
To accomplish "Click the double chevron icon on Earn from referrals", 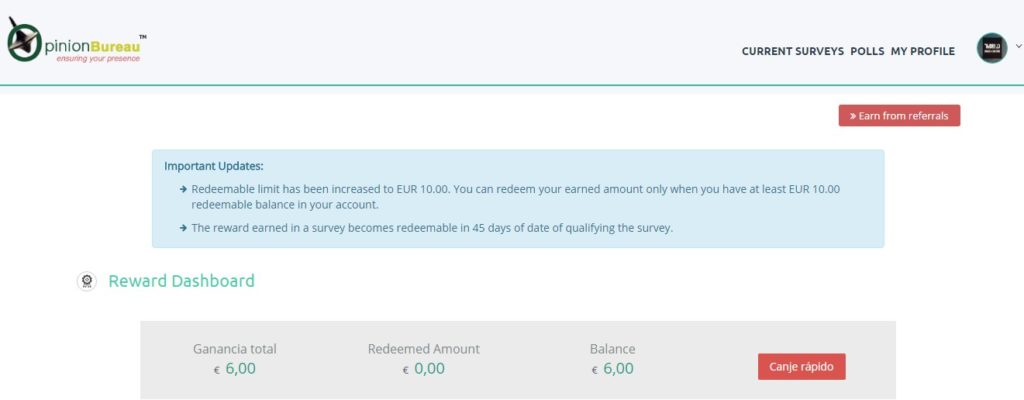I will coord(853,116).
